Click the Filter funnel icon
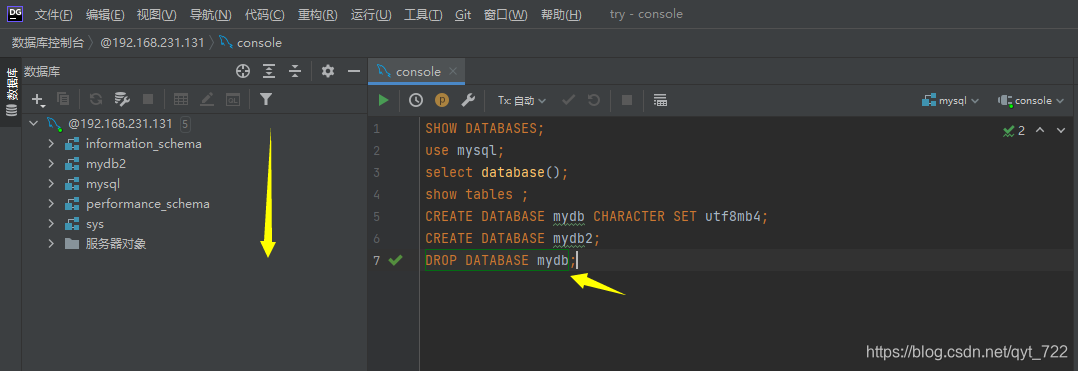This screenshot has width=1078, height=371. pos(266,100)
